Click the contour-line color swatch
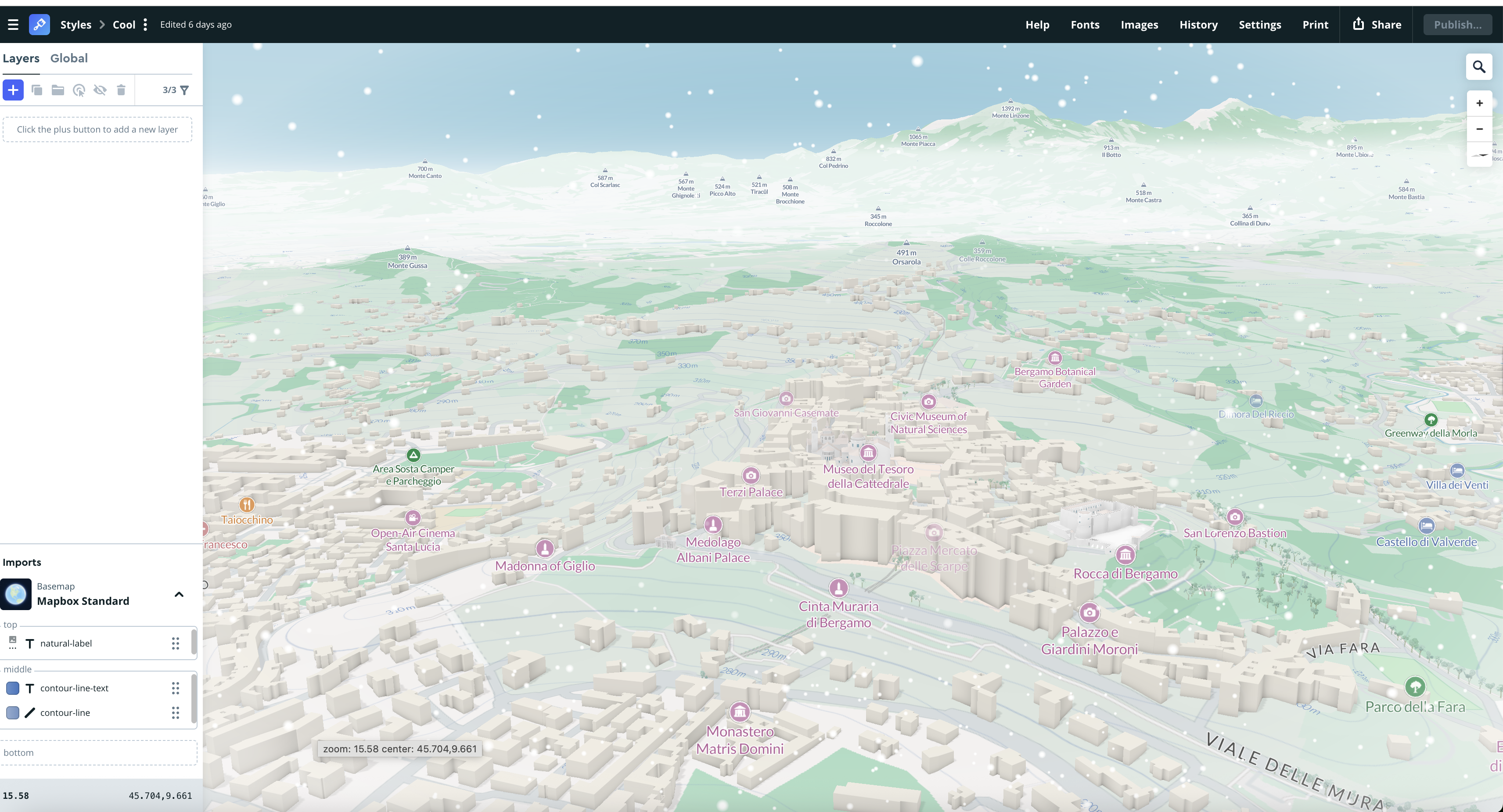Viewport: 1503px width, 812px height. coord(12,712)
